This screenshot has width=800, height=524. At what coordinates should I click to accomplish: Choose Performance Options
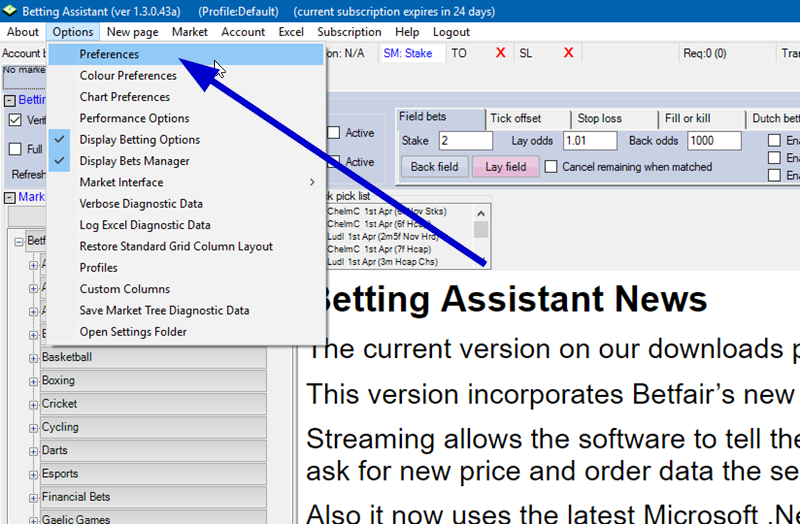[x=186, y=118]
